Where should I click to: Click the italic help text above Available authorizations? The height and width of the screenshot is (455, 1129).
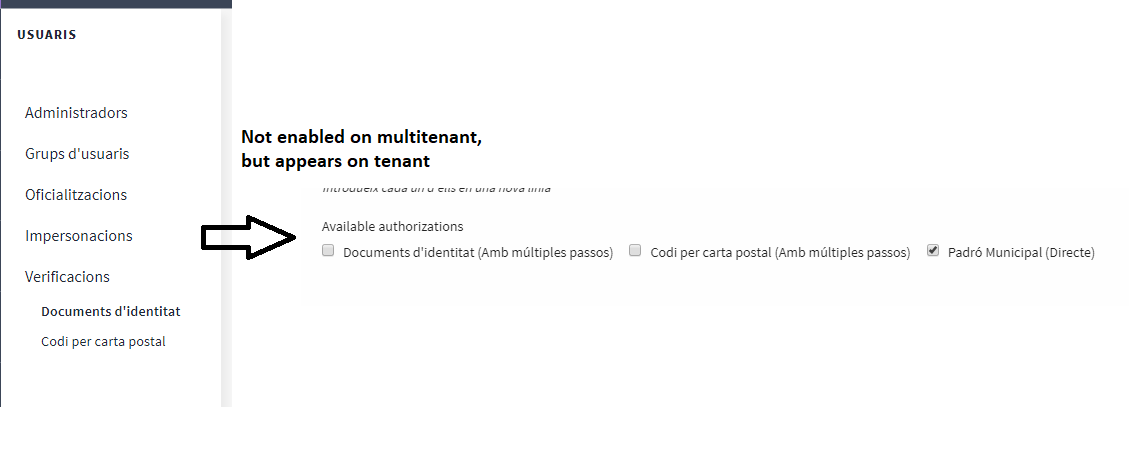pyautogui.click(x=436, y=188)
